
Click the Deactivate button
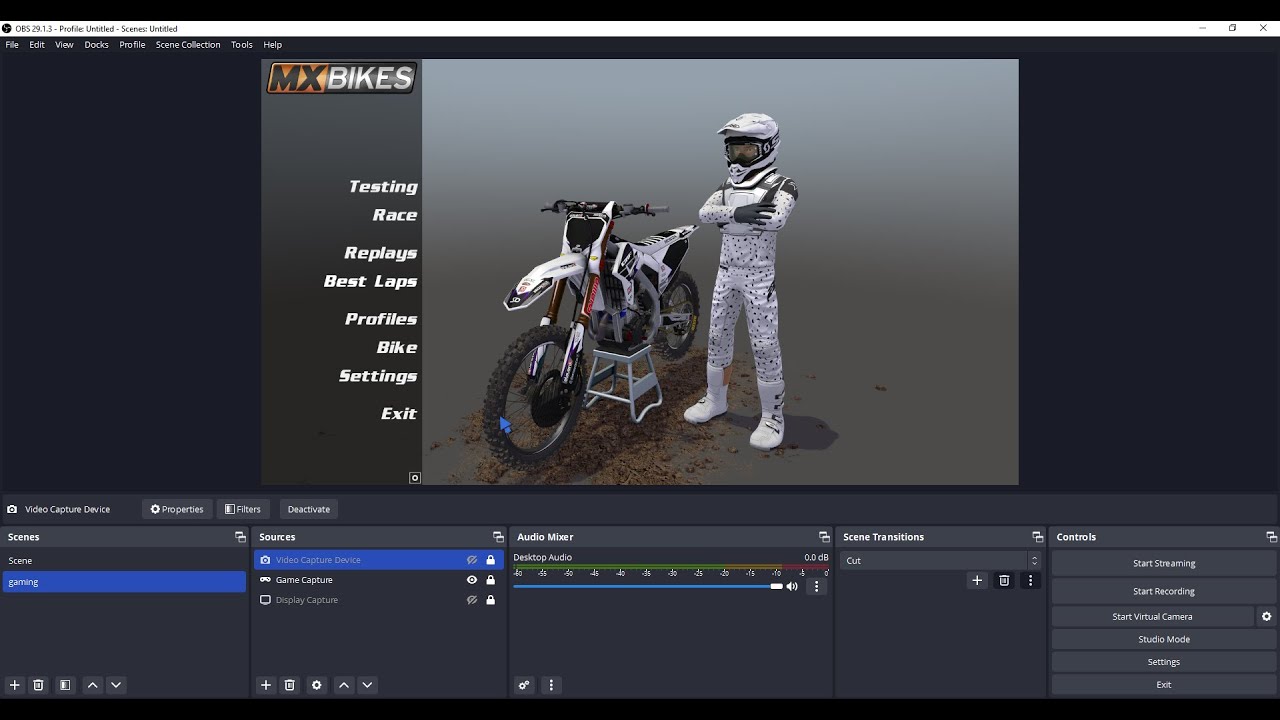(x=309, y=509)
